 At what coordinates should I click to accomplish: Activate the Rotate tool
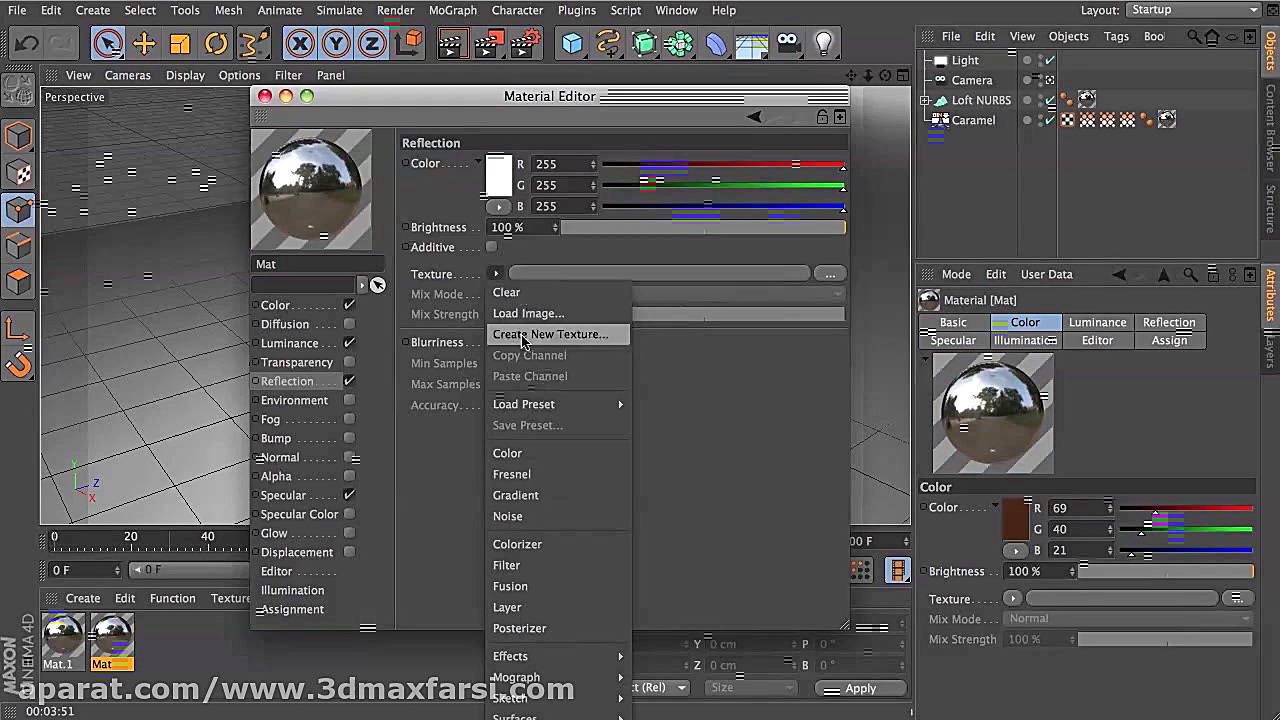click(217, 43)
